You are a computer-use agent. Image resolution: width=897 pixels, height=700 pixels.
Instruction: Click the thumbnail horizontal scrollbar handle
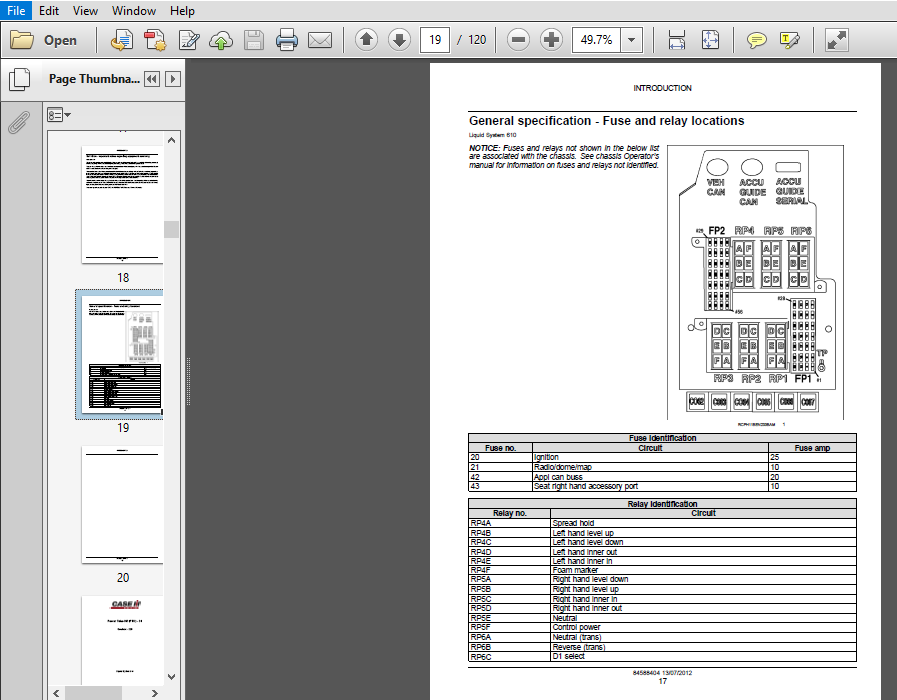(x=93, y=693)
